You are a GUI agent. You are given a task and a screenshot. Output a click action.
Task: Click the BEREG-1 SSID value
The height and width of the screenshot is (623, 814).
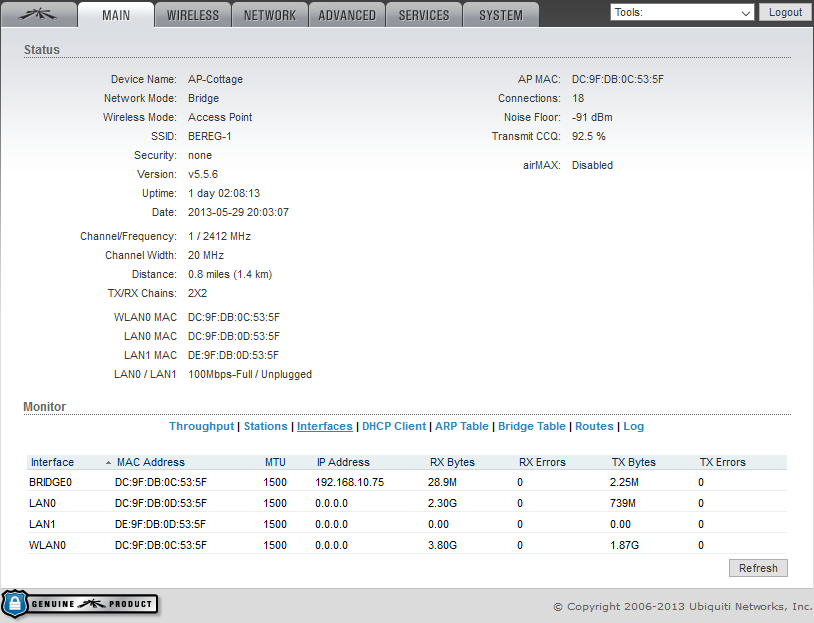click(x=210, y=136)
